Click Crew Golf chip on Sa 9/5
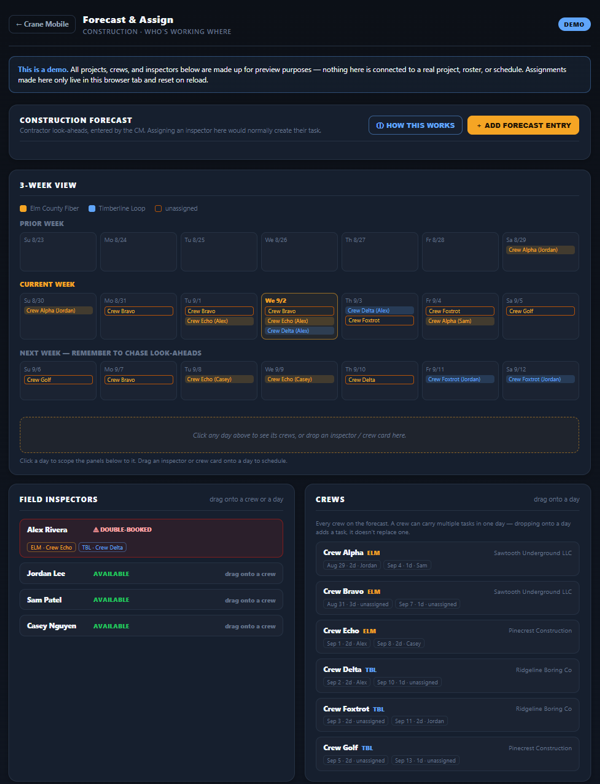Screen dimensions: 600x784 (540, 311)
